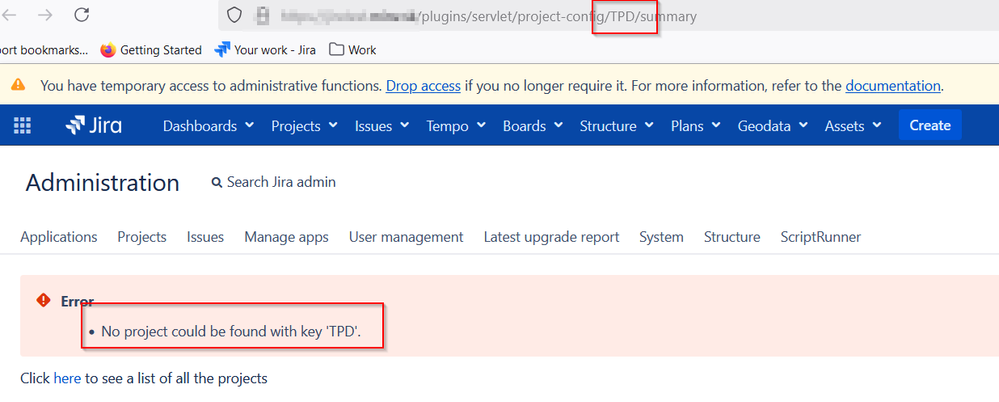Open the Projects admin tab
Viewport: 999px width, 402px height.
pos(142,237)
